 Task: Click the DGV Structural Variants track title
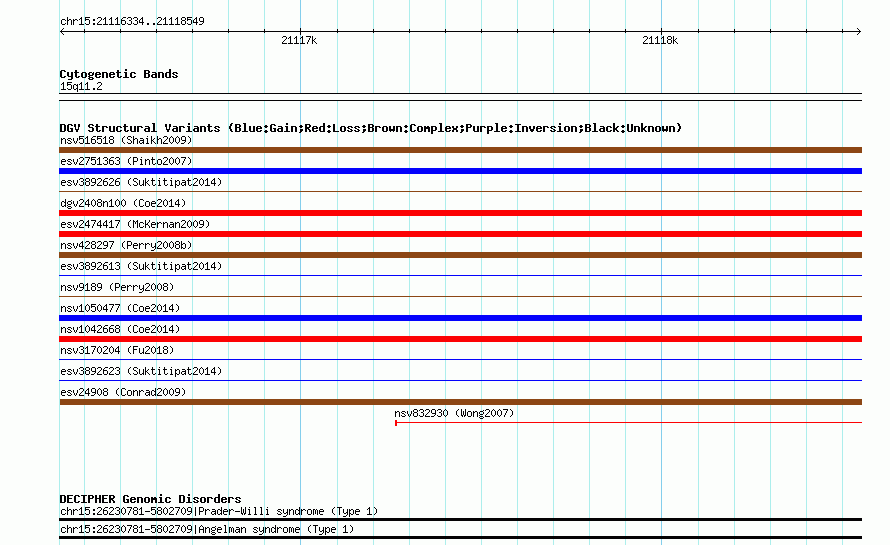click(371, 128)
